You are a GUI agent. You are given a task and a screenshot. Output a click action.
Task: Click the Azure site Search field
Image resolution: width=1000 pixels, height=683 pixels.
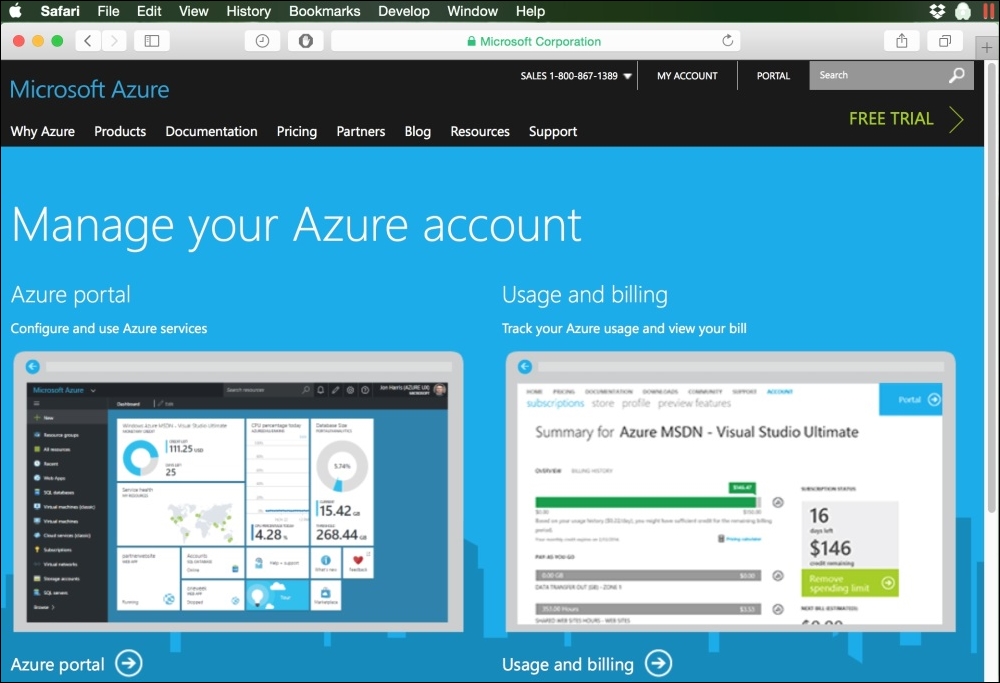coord(891,75)
